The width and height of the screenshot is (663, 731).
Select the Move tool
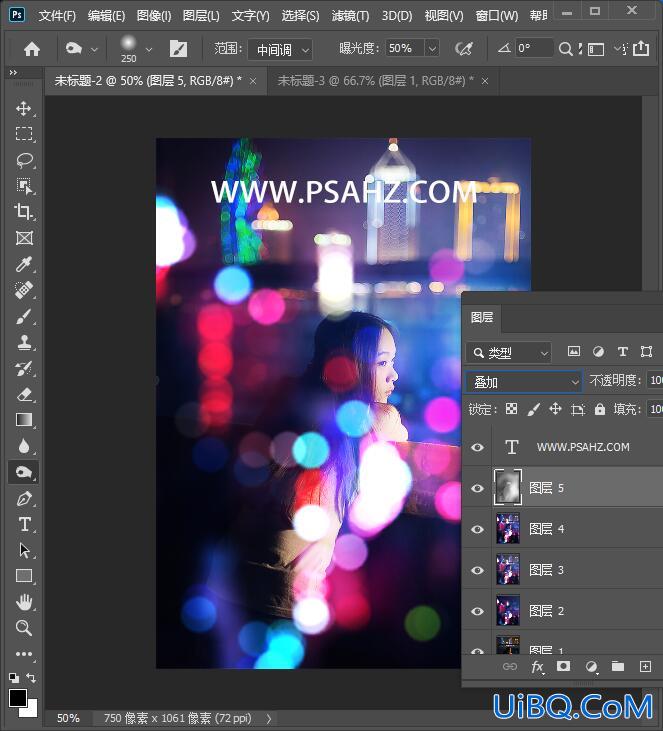point(24,109)
